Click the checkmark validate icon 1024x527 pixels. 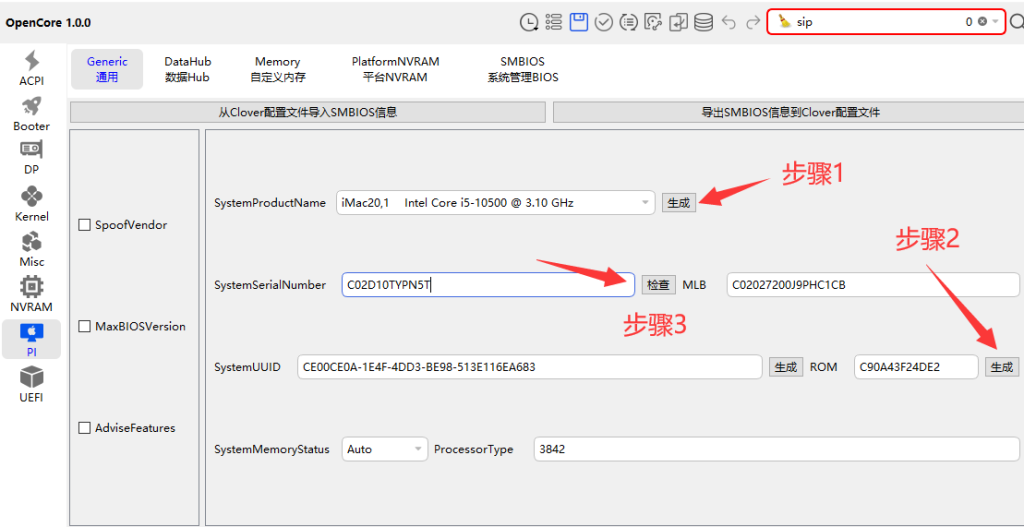click(604, 22)
